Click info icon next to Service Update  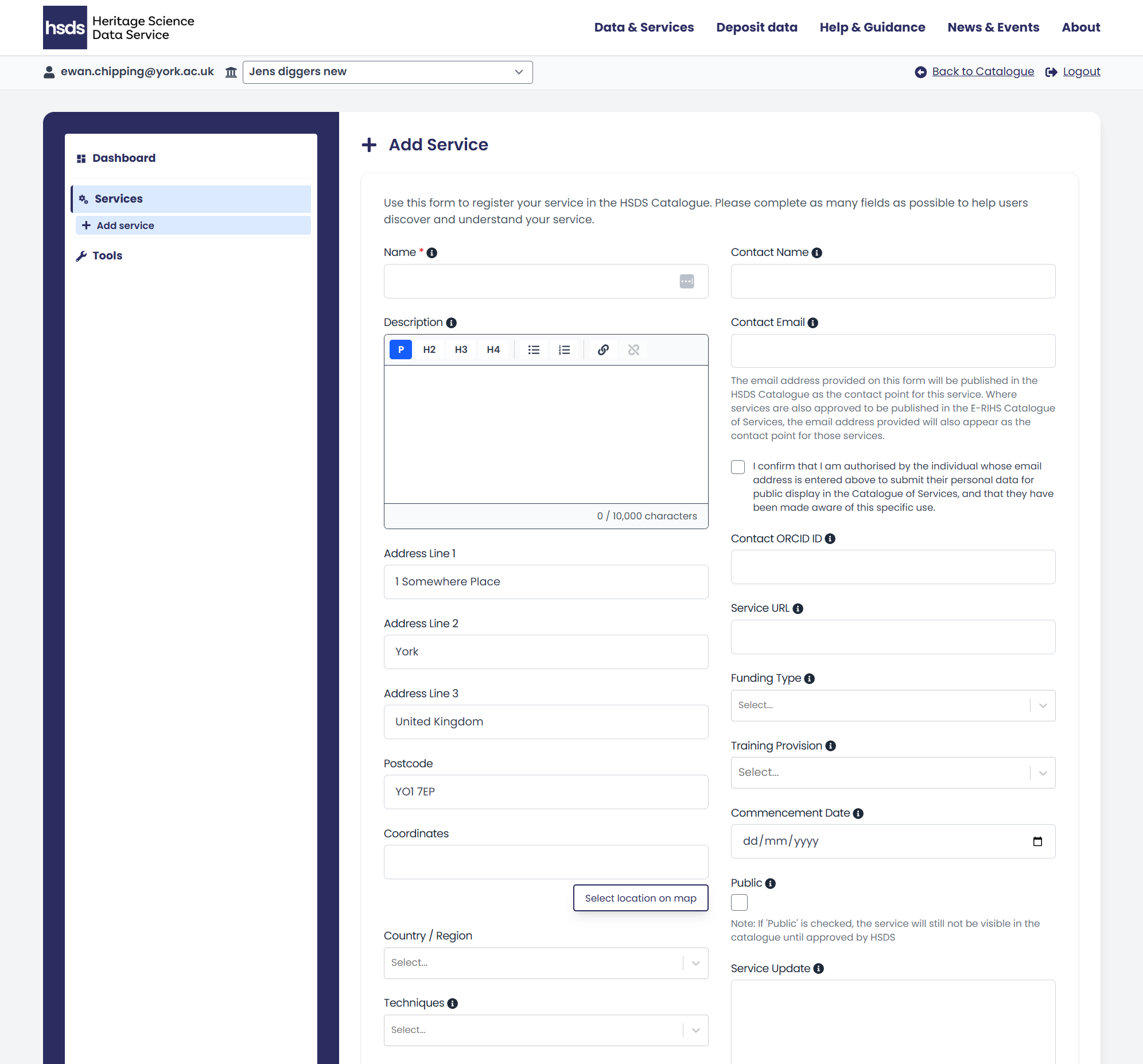point(819,969)
